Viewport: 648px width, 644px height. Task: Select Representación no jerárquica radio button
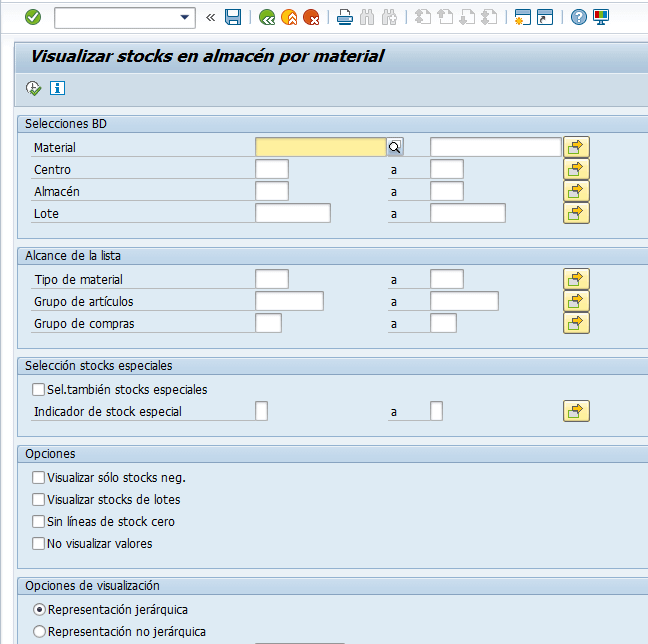coord(39,632)
